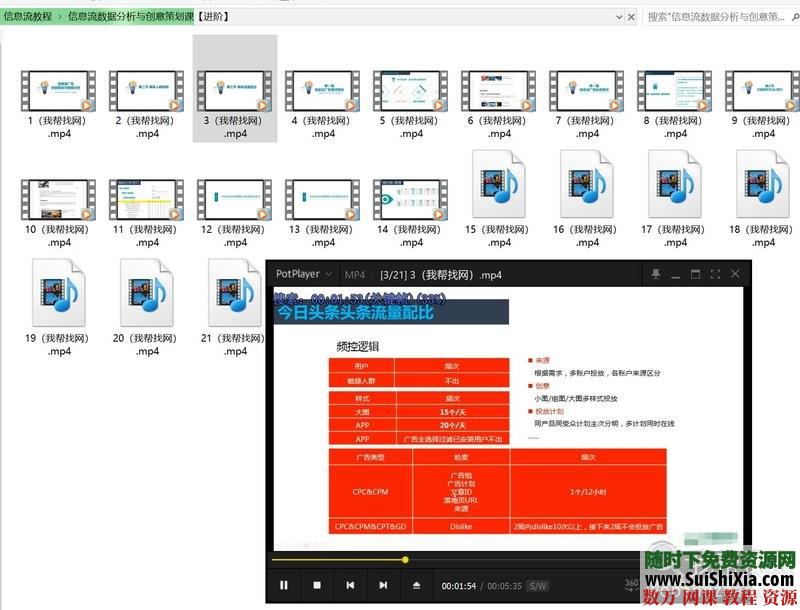Image resolution: width=800 pixels, height=610 pixels.
Task: Pause video playback in PotPlayer
Action: click(x=284, y=585)
